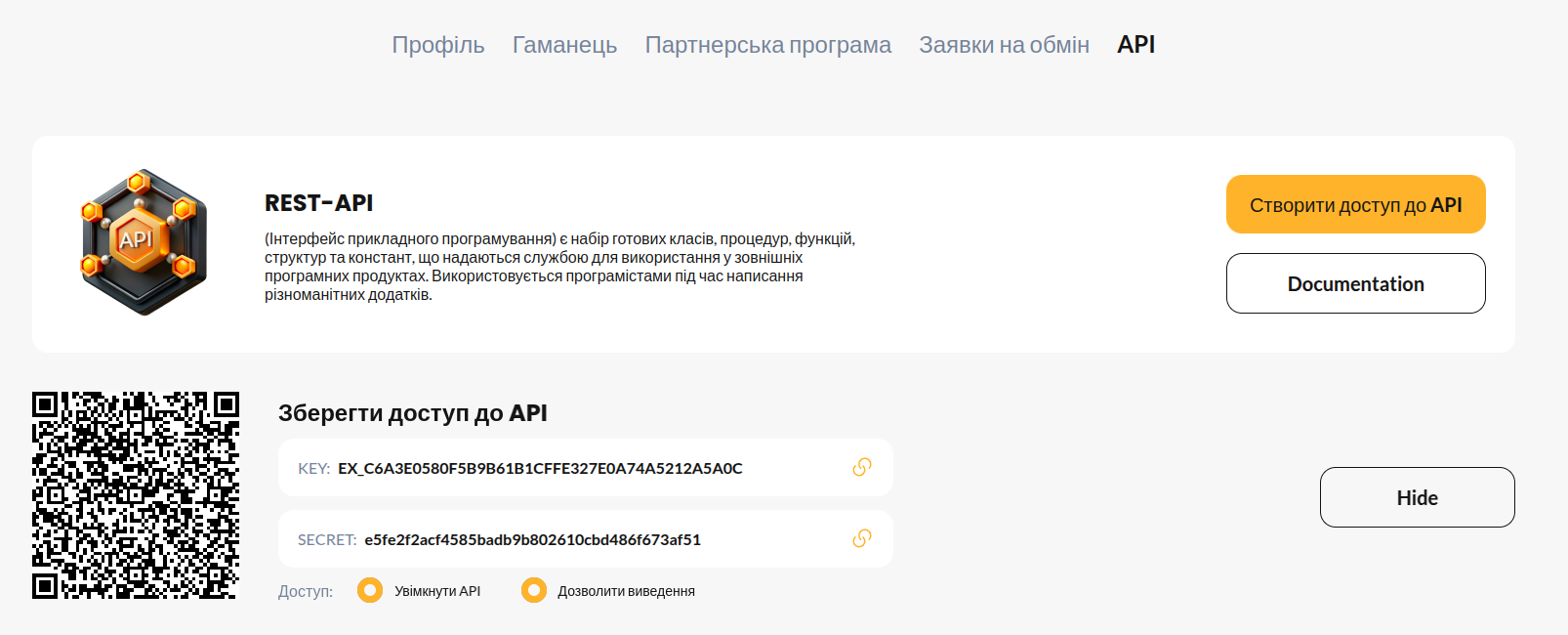Click Створити доступ до API button
Image resolution: width=1568 pixels, height=635 pixels.
[x=1355, y=204]
